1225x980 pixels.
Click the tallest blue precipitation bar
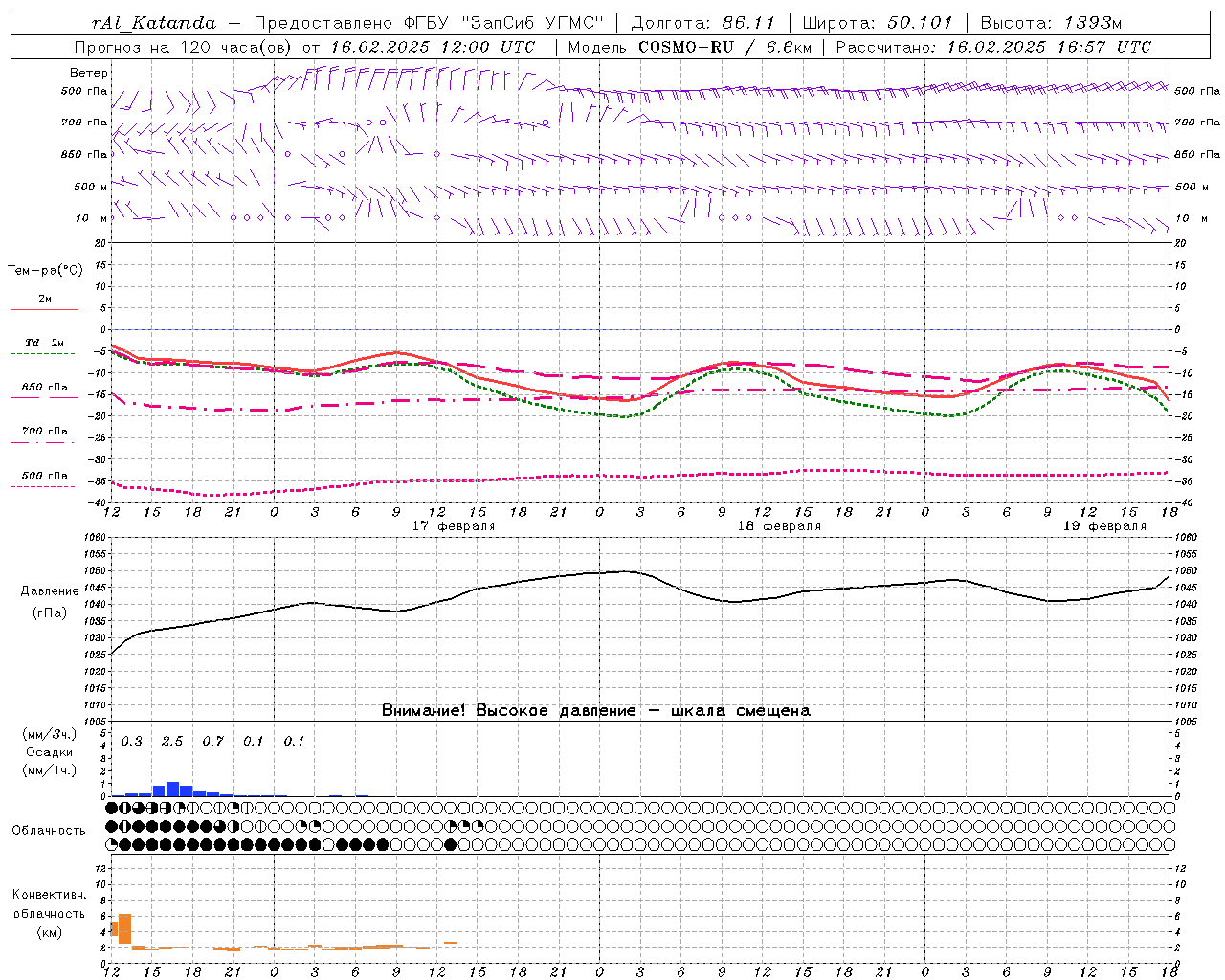[x=173, y=789]
